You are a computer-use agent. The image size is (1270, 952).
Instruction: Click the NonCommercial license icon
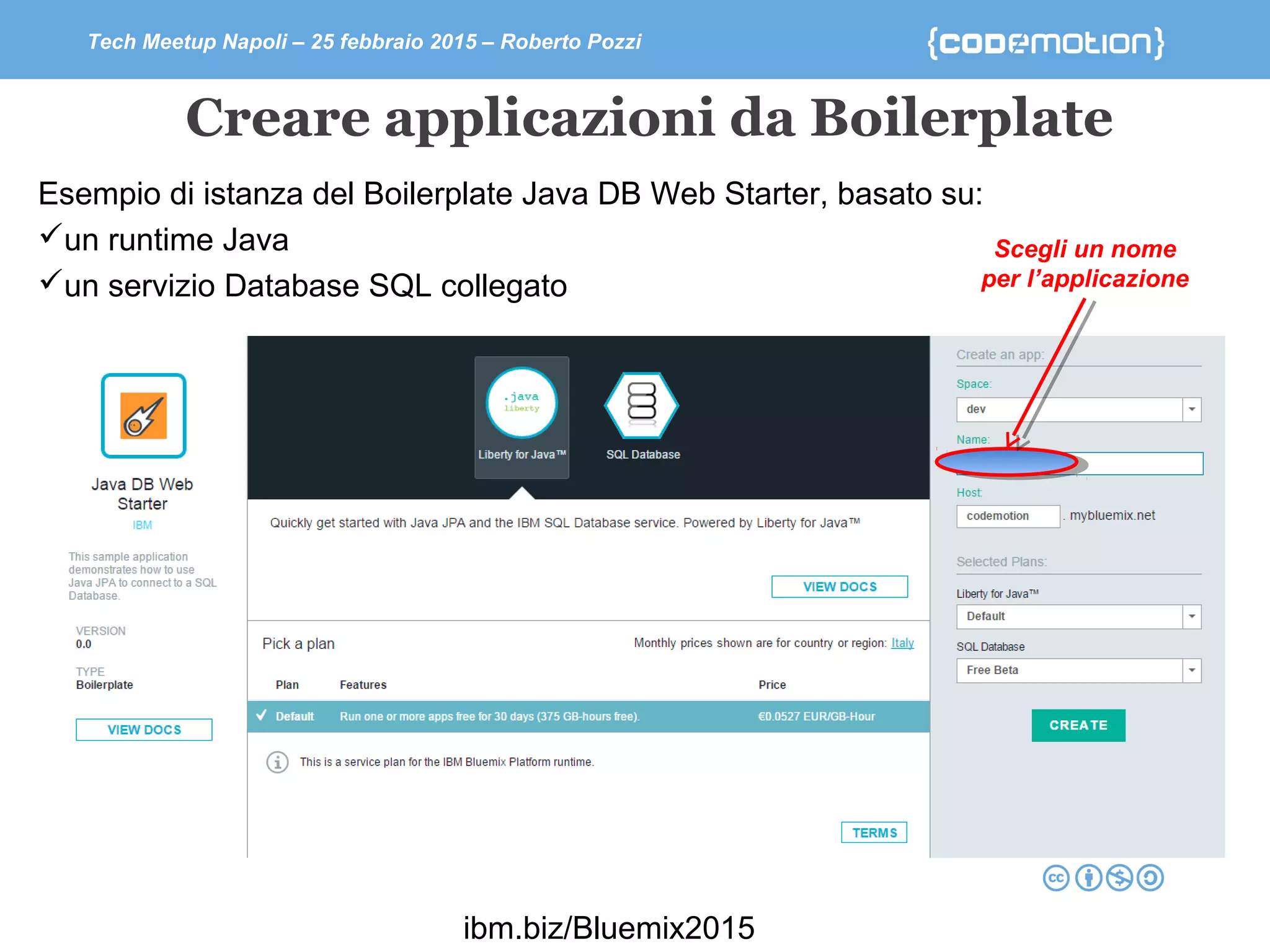(1119, 878)
